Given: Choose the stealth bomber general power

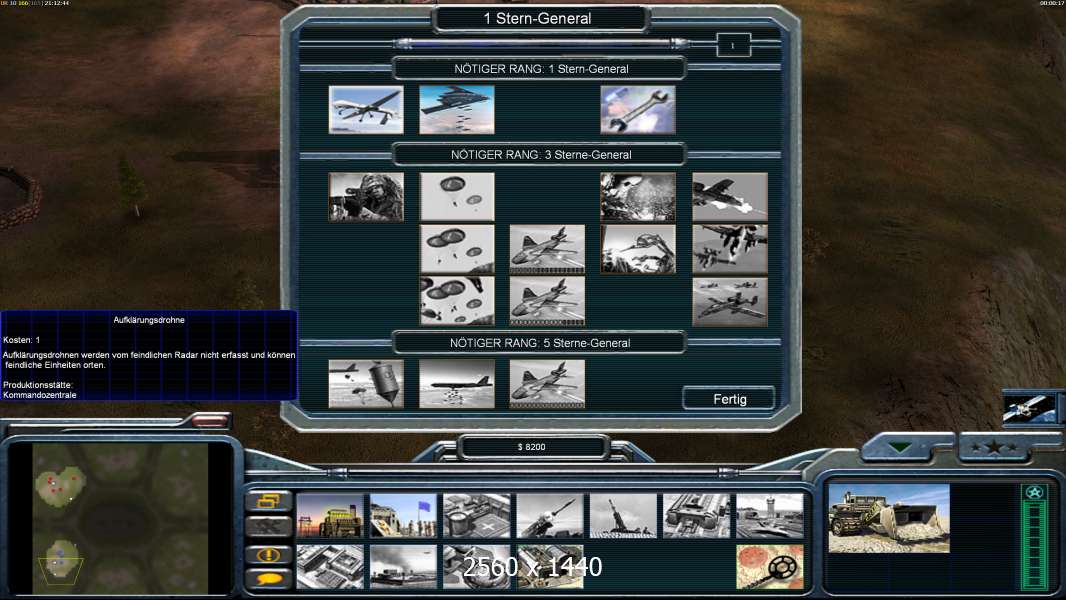Looking at the screenshot, I should pos(457,109).
